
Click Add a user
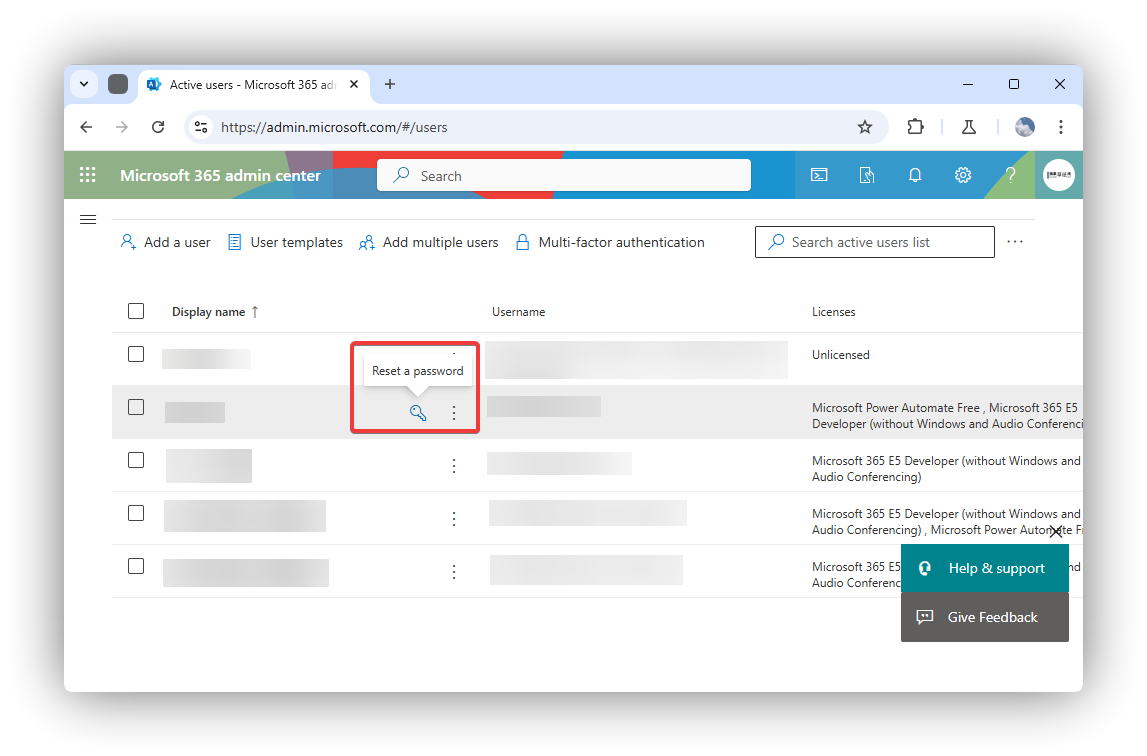point(165,242)
